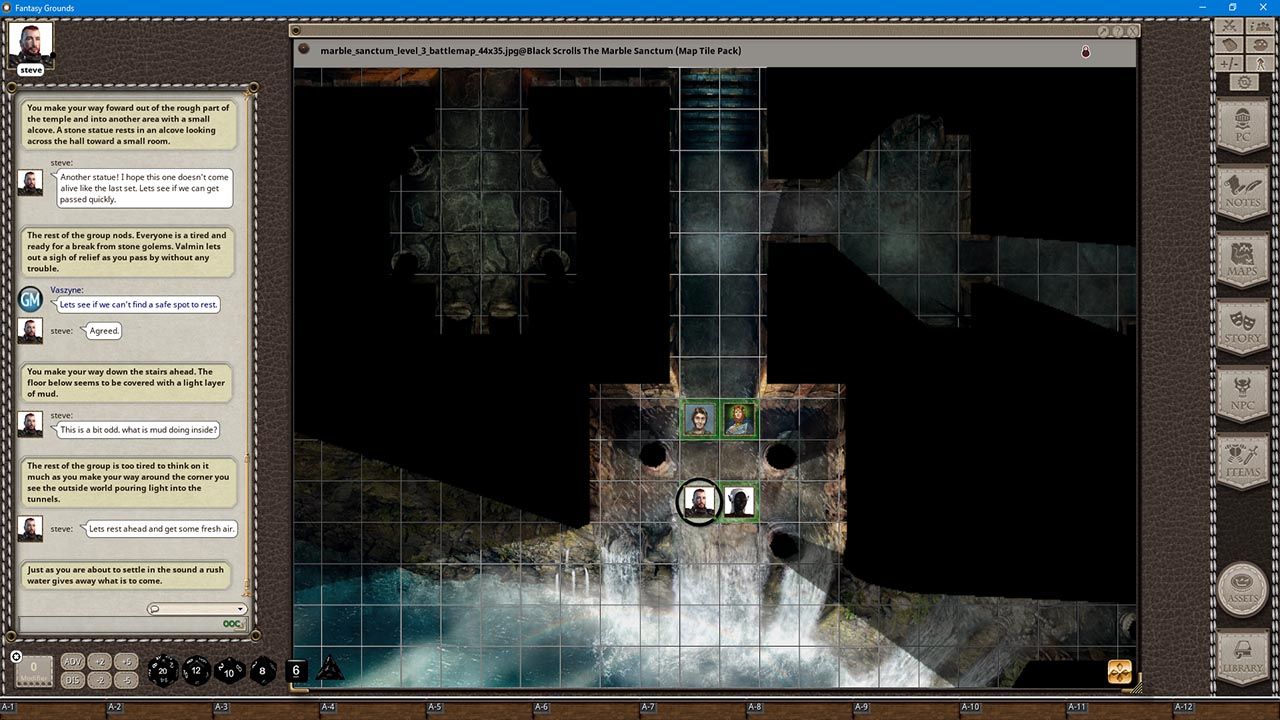
Task: Pick the d8 die
Action: coord(263,670)
